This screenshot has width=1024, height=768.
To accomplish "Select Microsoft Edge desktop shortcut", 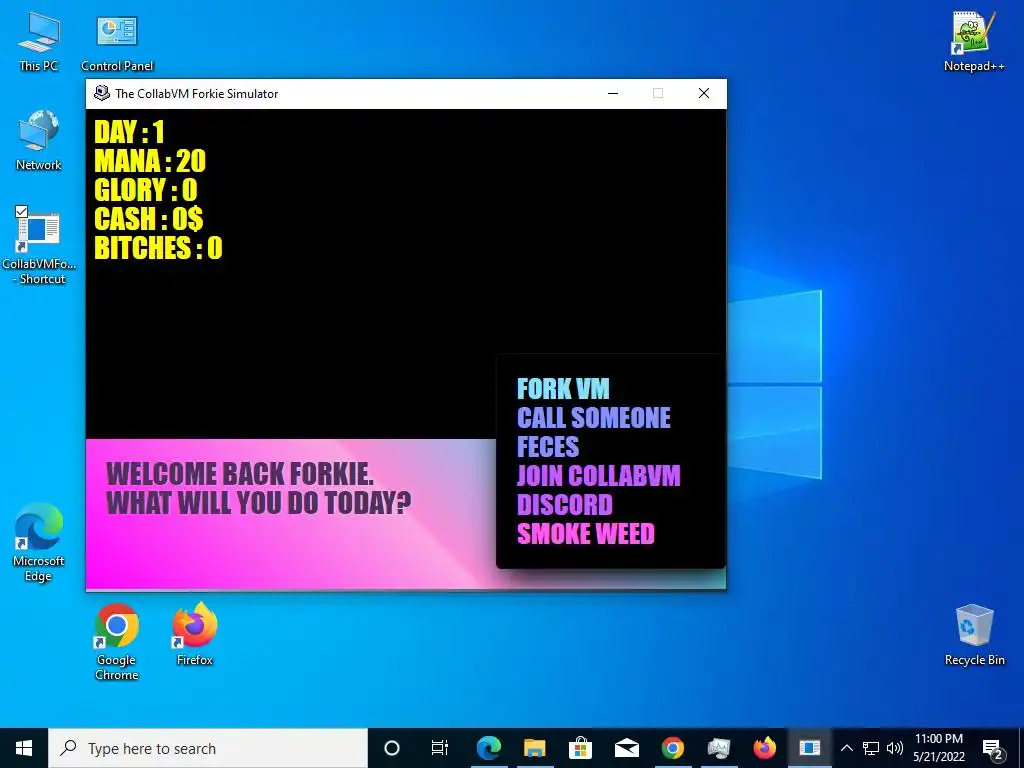I will (x=39, y=542).
